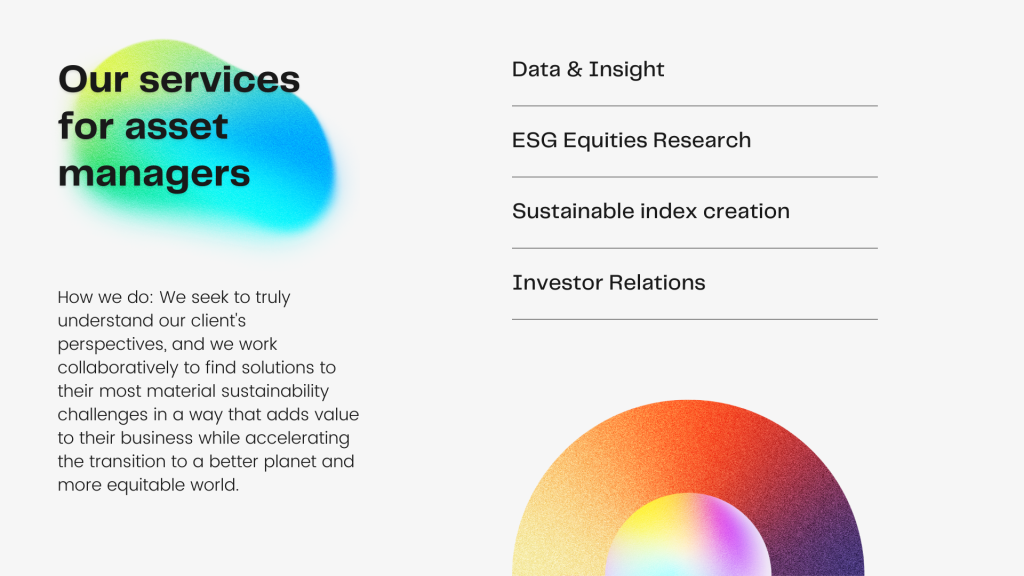Click the 'Data & Insight' service item
Screen dimensions: 1024x576
[x=588, y=70]
